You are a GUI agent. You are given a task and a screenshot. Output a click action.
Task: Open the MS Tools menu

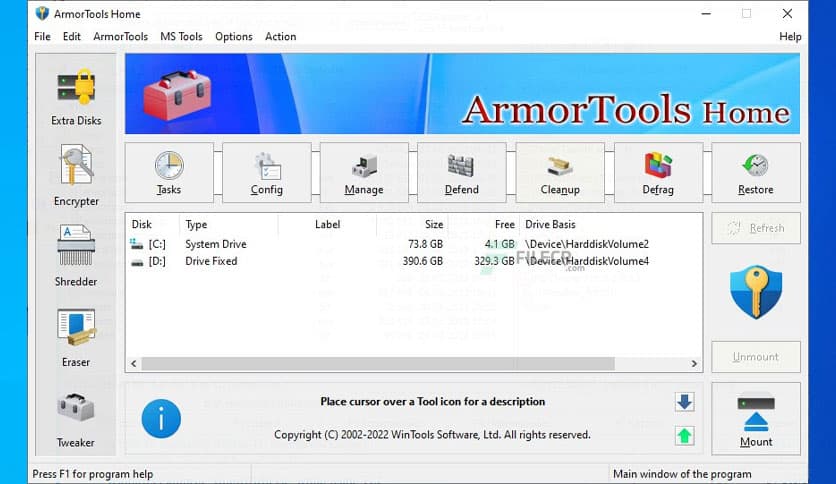point(181,36)
